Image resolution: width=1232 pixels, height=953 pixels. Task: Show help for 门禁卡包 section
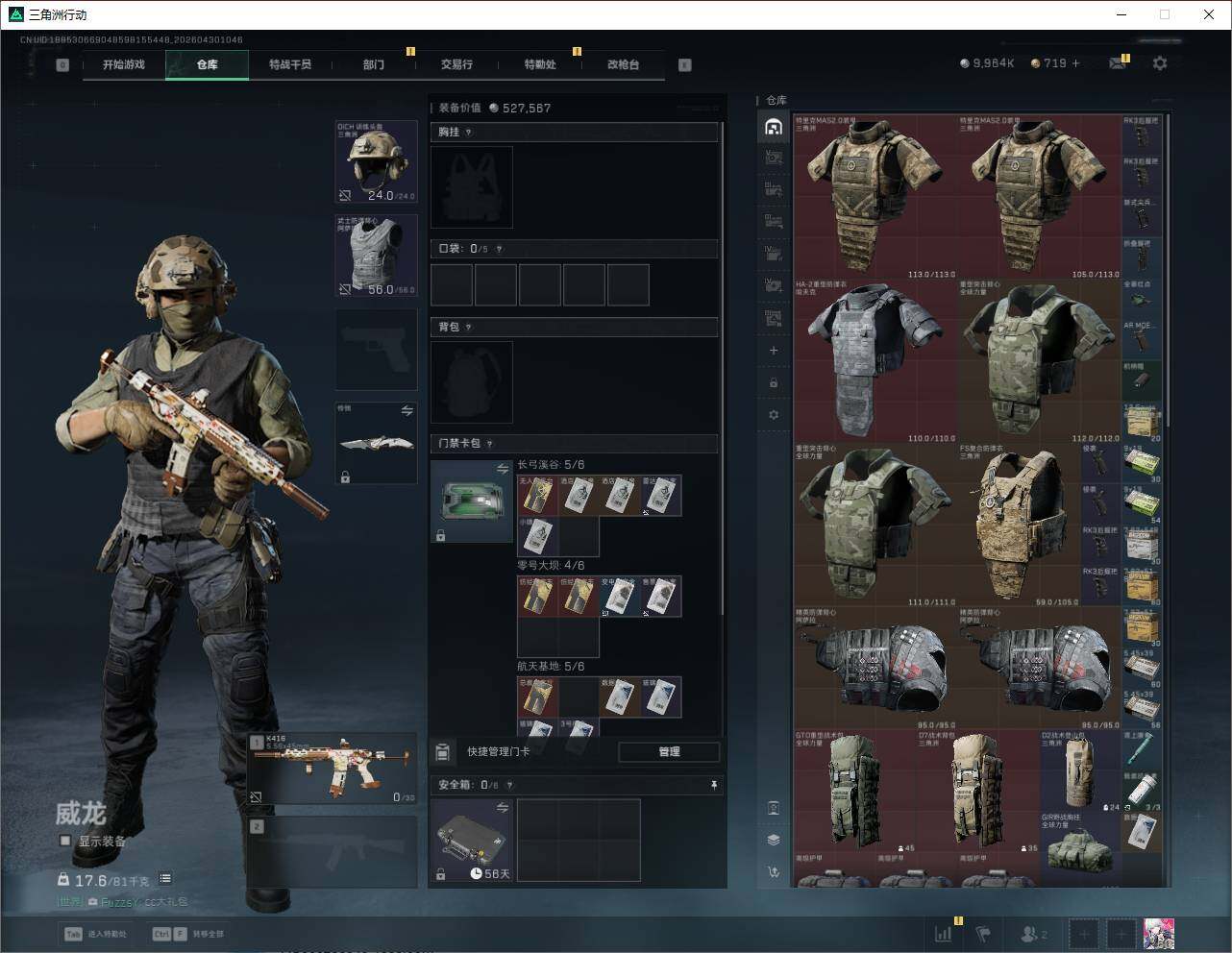point(489,443)
